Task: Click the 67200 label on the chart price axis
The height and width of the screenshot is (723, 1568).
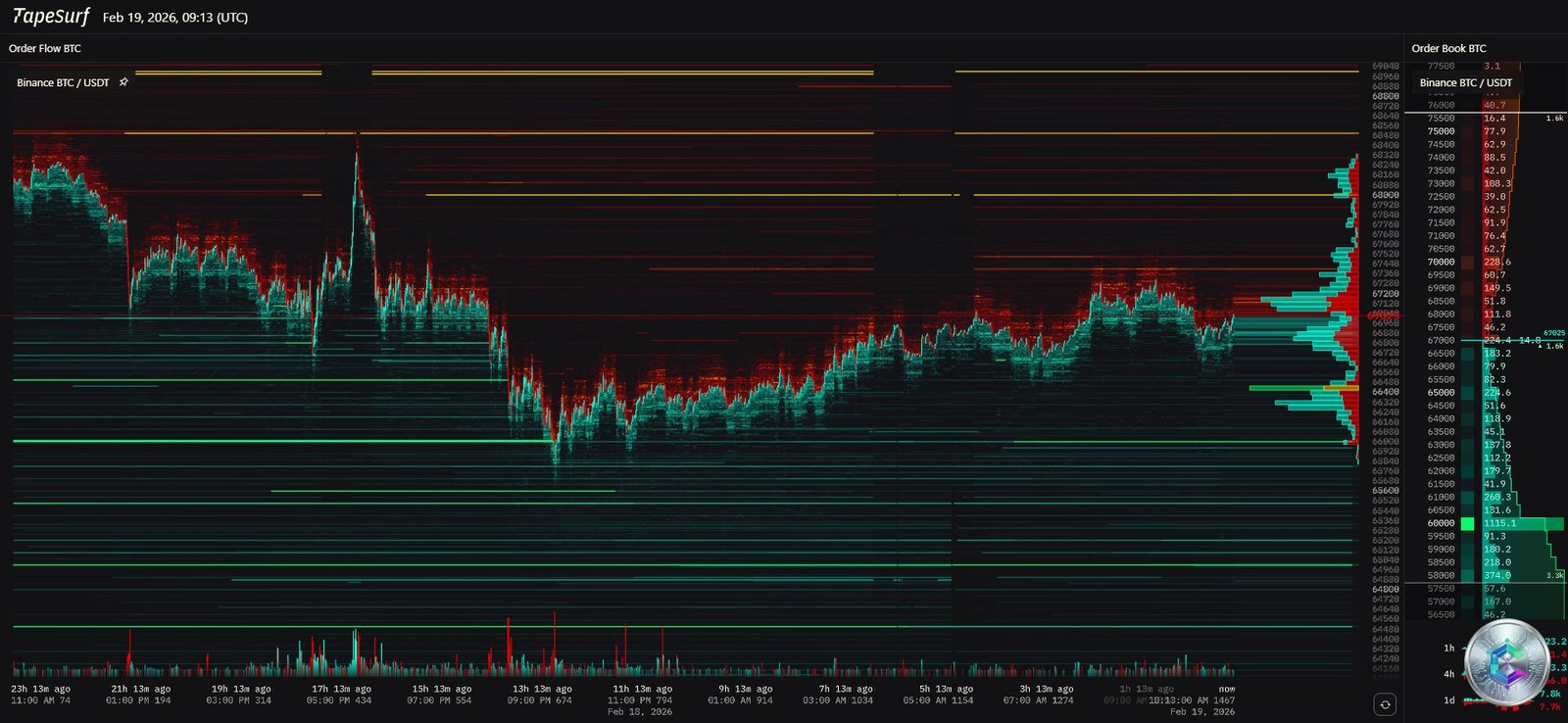Action: (x=1386, y=294)
